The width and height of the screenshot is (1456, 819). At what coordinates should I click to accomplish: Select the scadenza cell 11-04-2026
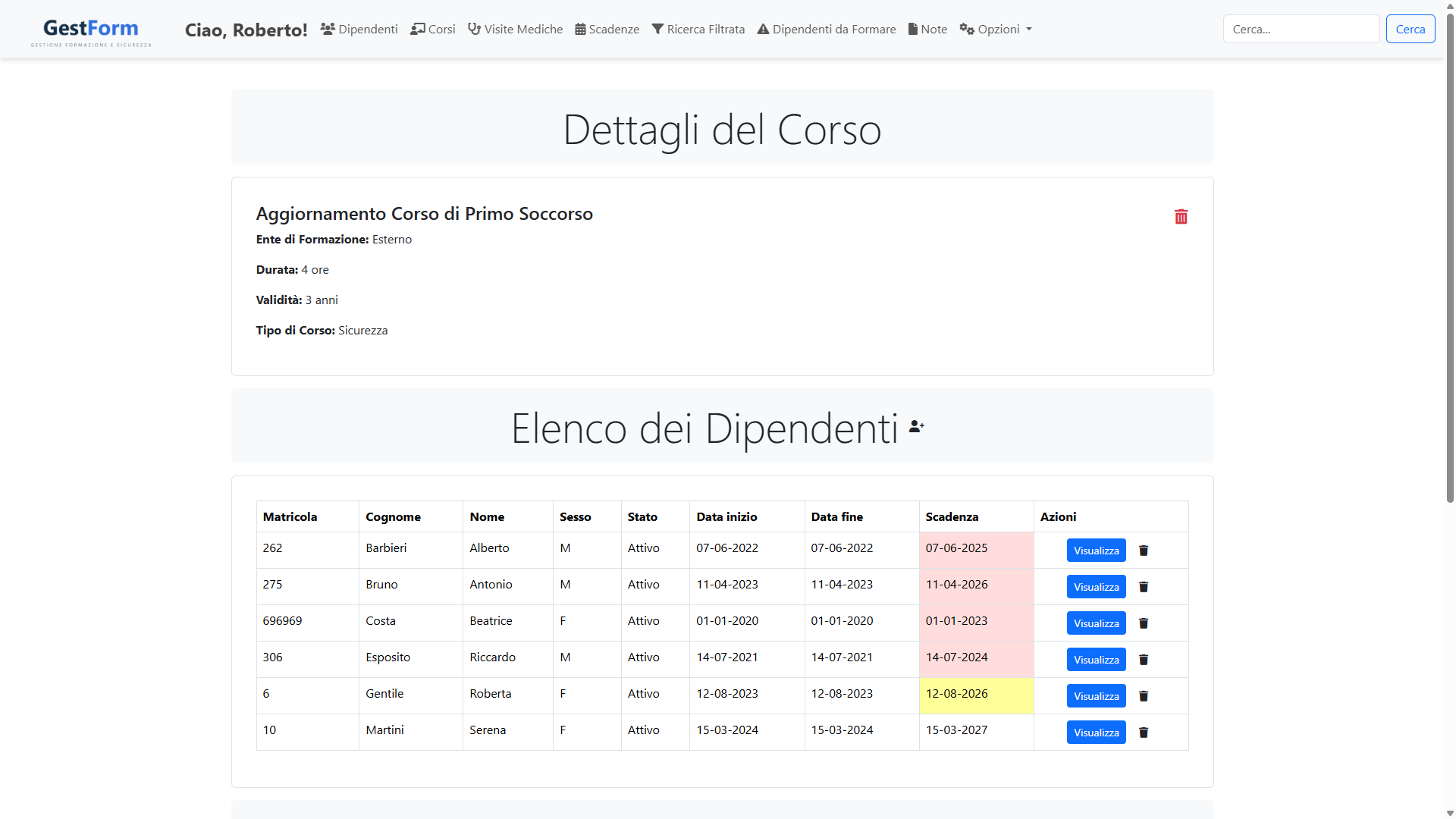[x=976, y=586]
